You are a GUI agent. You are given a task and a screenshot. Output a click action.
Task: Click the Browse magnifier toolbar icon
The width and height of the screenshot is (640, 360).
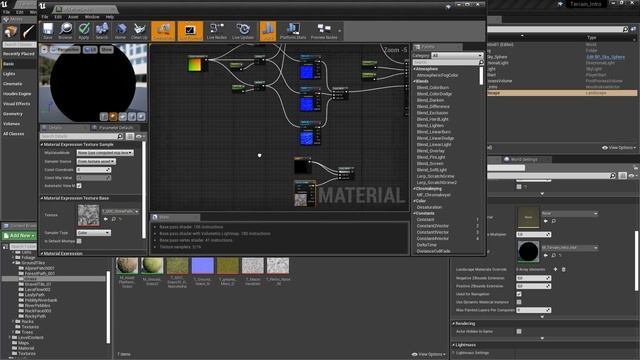(65, 31)
